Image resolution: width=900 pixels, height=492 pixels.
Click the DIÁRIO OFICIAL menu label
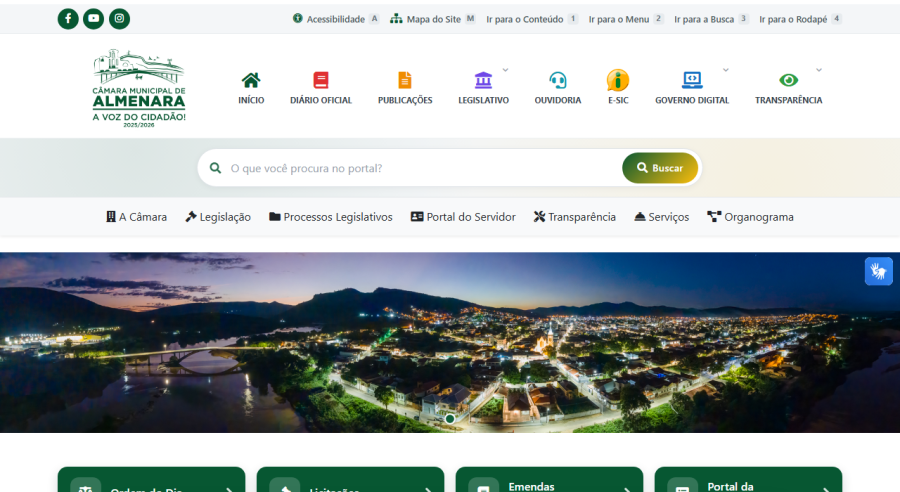[321, 100]
